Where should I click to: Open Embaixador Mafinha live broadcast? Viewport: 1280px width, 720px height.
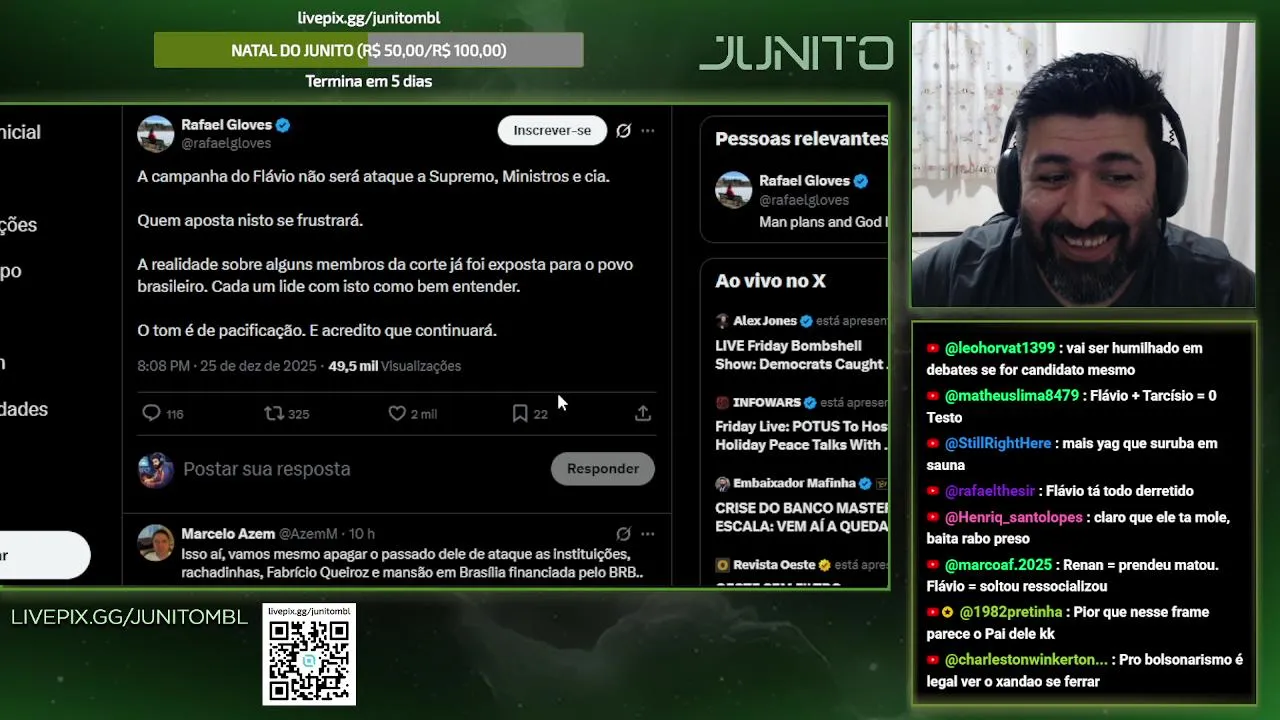pos(802,505)
